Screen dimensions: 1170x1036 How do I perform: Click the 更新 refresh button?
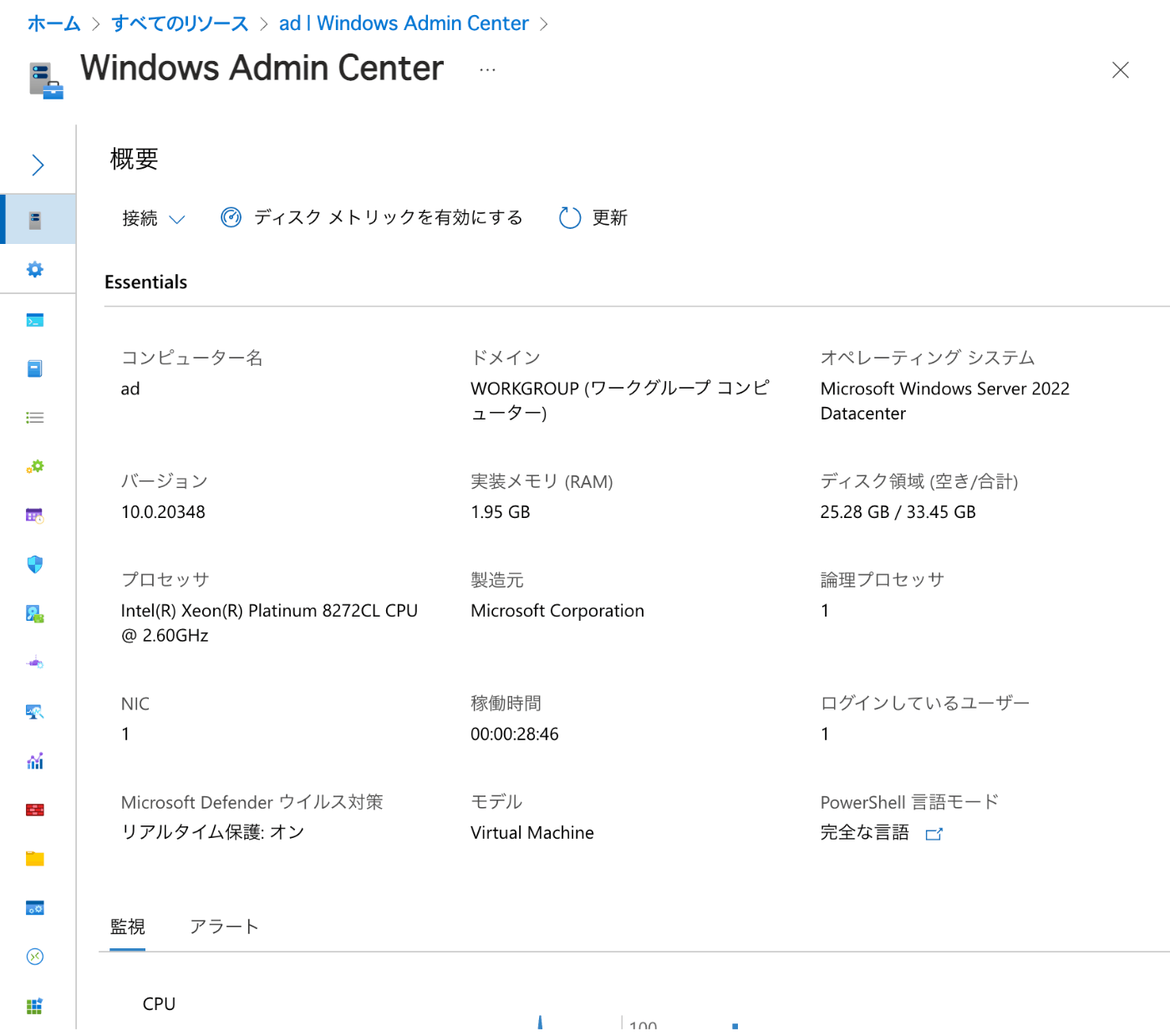point(593,218)
